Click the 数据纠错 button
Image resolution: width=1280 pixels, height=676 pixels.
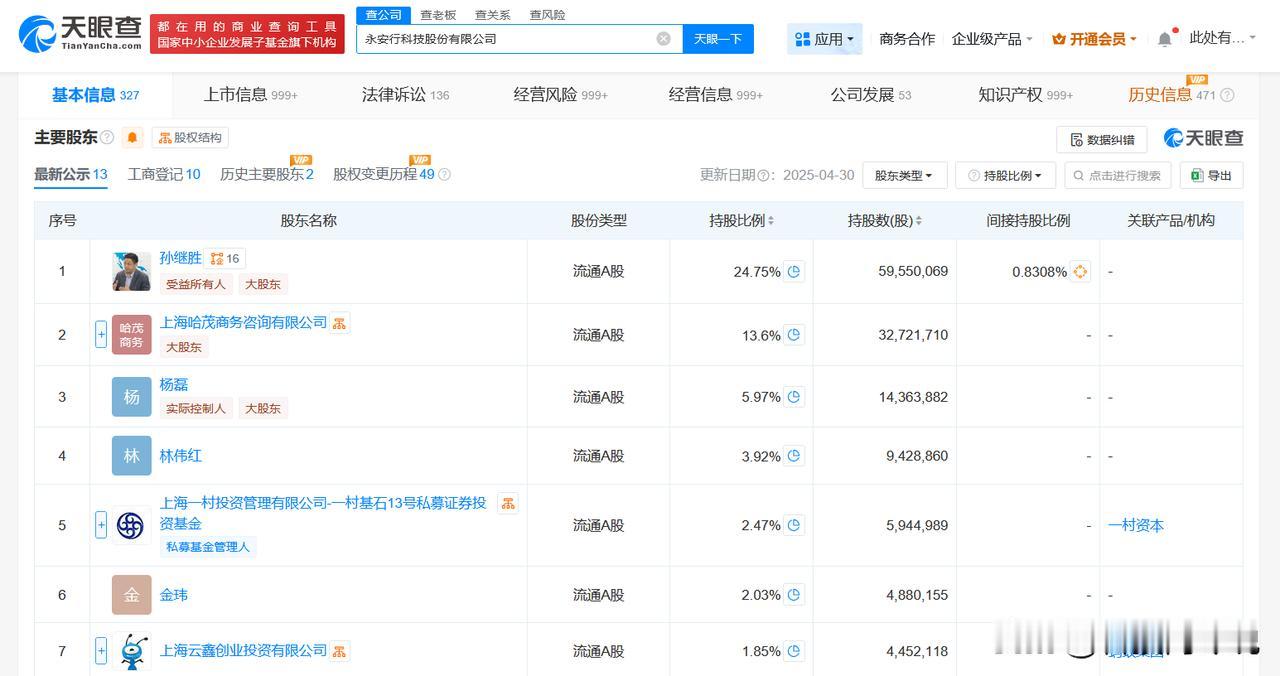coord(1102,140)
